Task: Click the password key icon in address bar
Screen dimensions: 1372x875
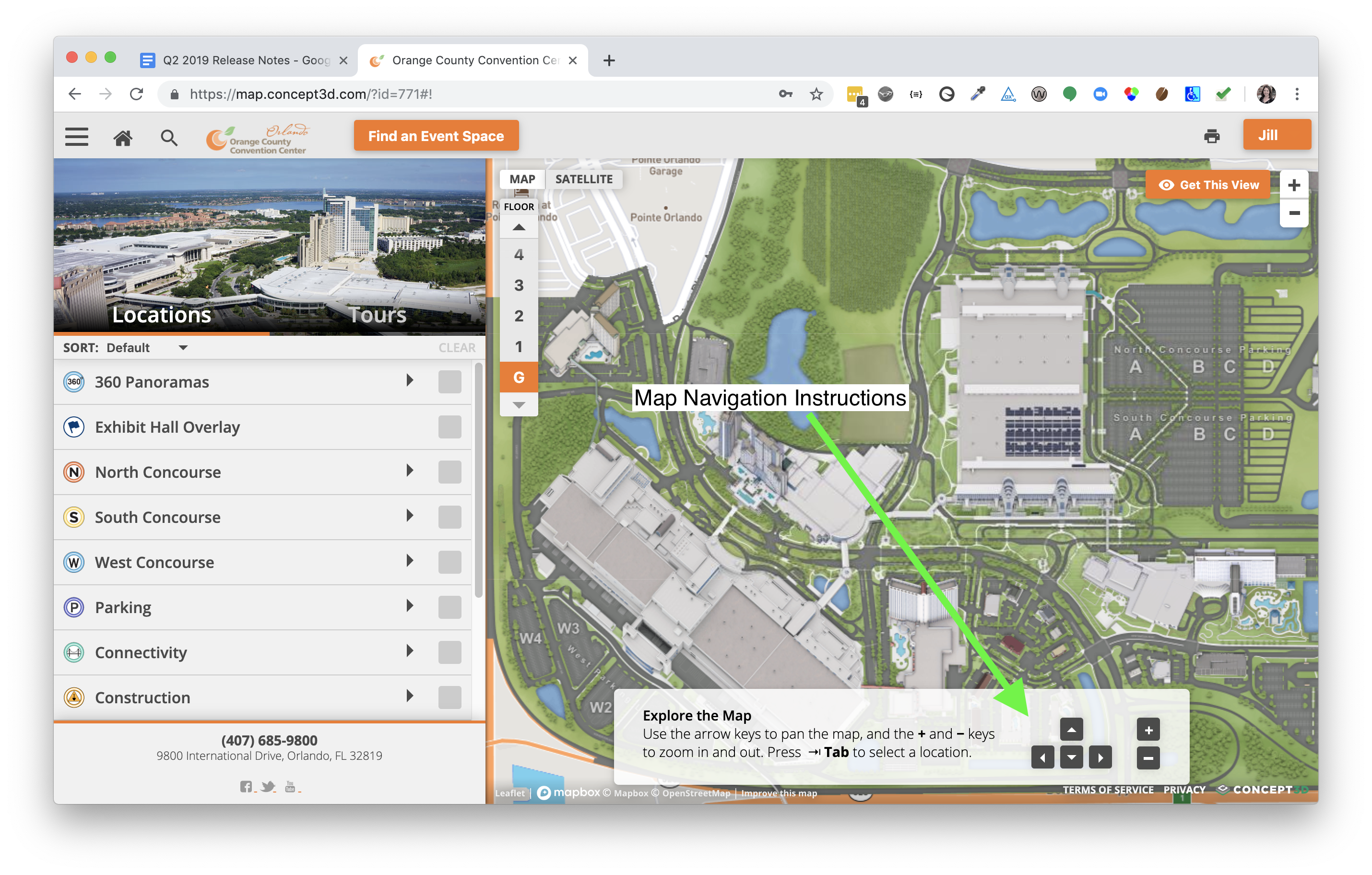Action: pyautogui.click(x=785, y=94)
